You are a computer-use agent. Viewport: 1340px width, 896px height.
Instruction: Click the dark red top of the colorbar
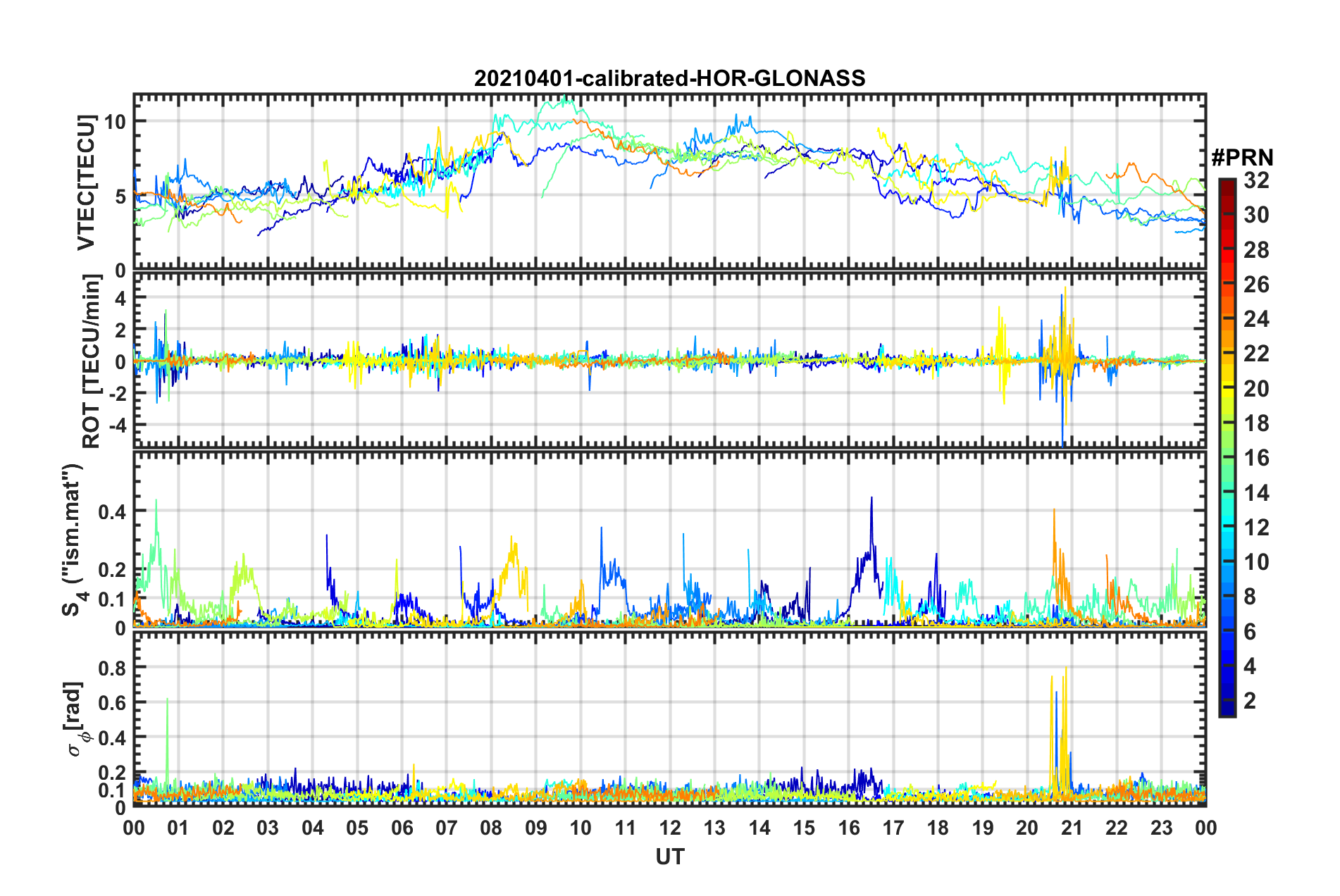click(1227, 183)
